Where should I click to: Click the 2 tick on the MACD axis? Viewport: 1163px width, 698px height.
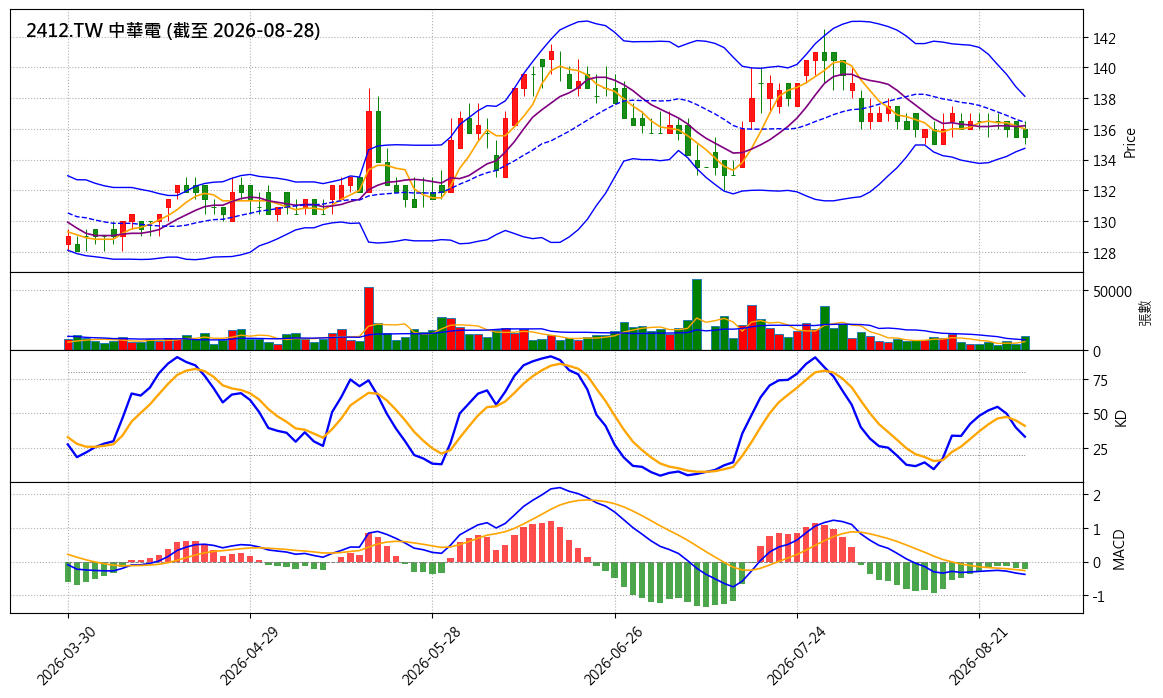pos(1096,495)
